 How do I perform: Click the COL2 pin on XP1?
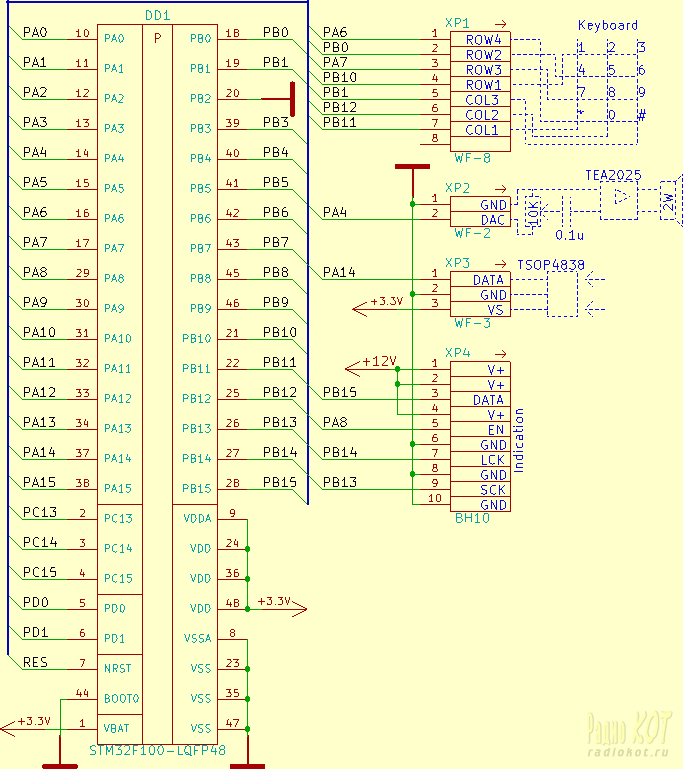[x=482, y=115]
